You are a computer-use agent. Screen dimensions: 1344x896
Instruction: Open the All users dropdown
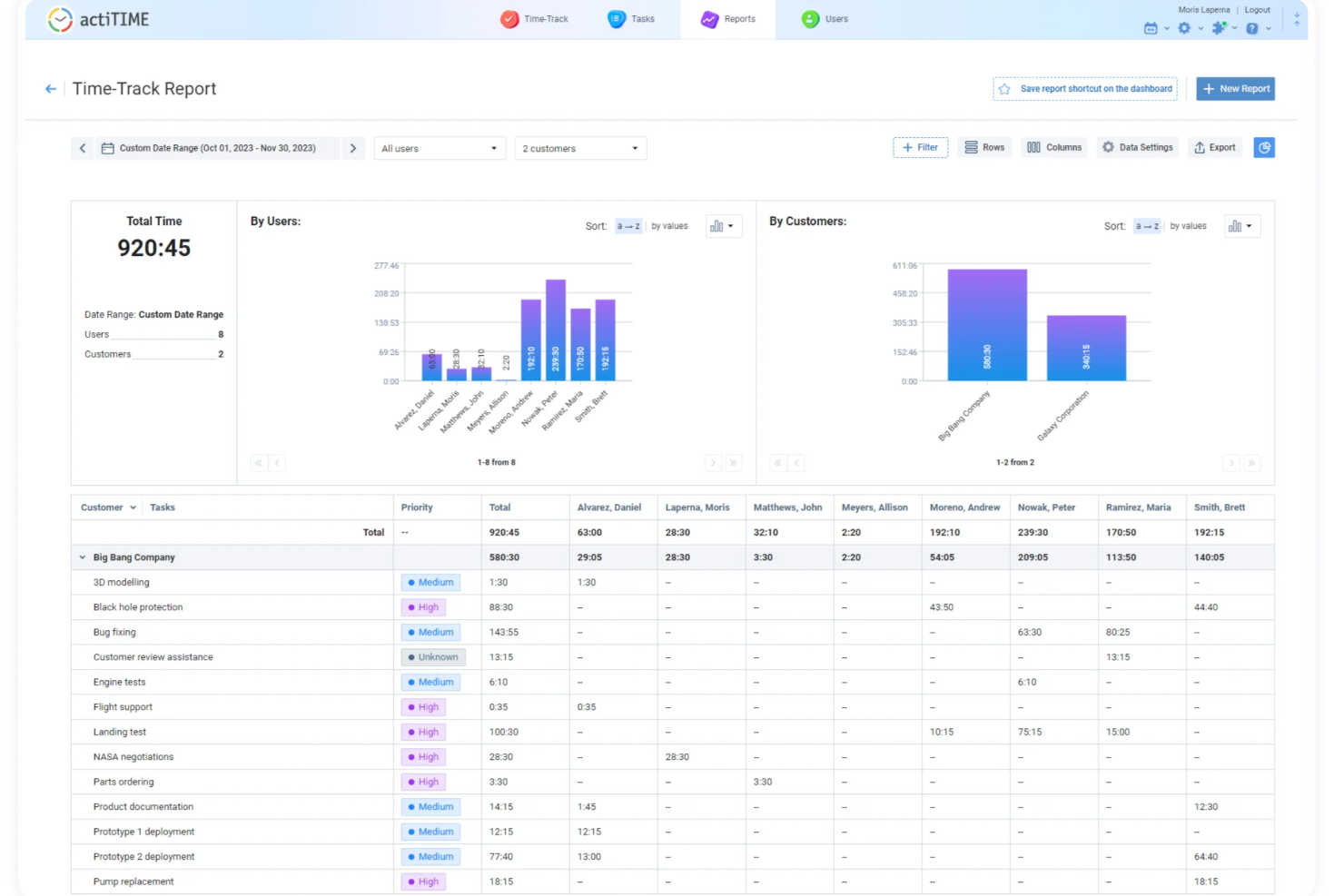coord(440,148)
